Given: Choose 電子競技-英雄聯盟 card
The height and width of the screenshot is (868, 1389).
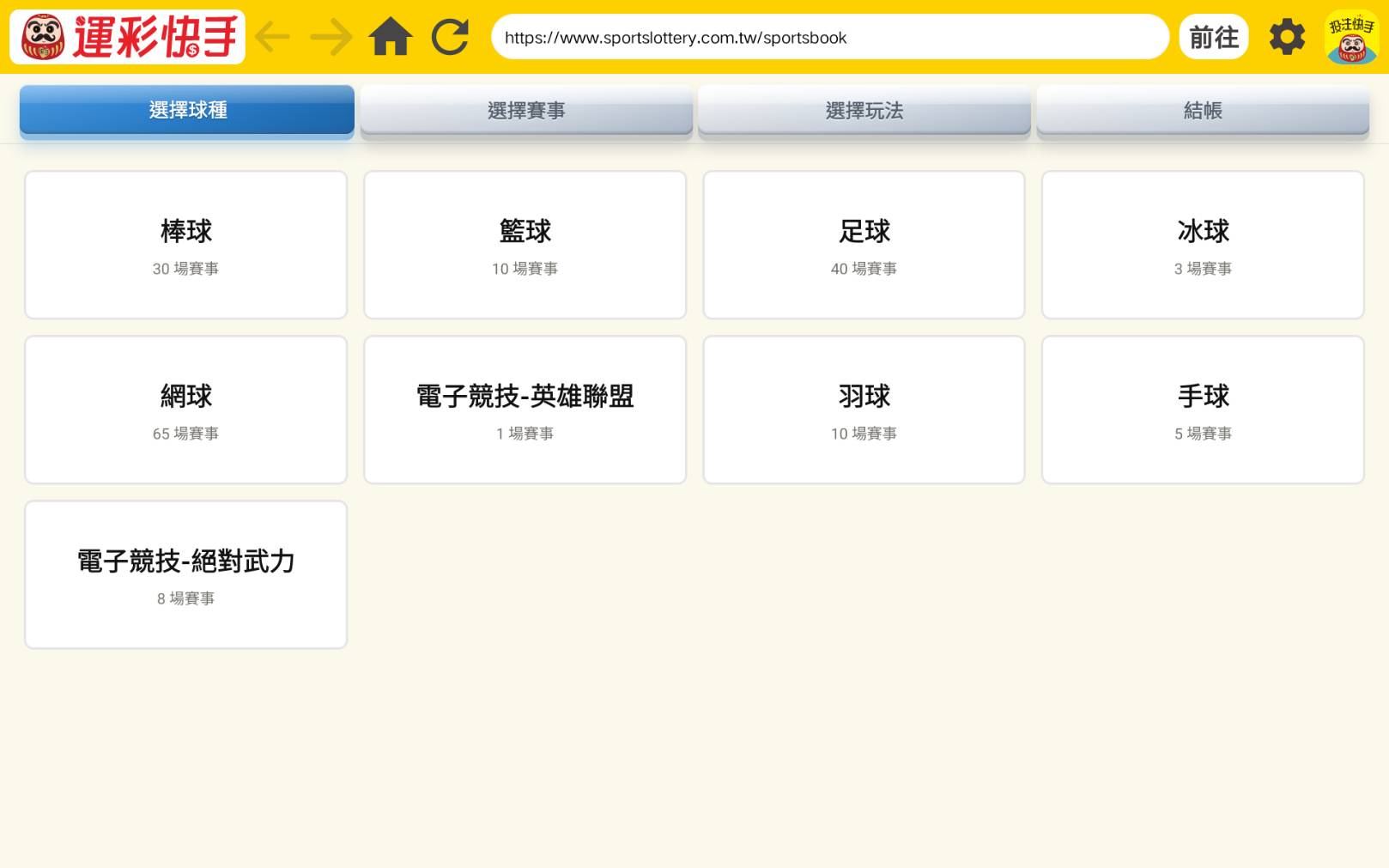Looking at the screenshot, I should pos(525,410).
